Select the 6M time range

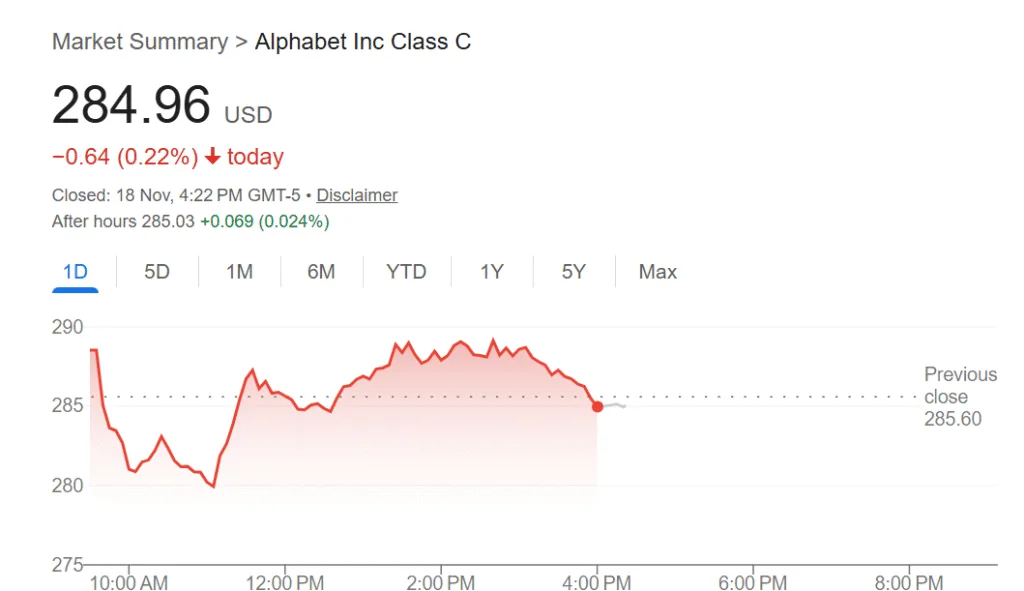tap(321, 272)
